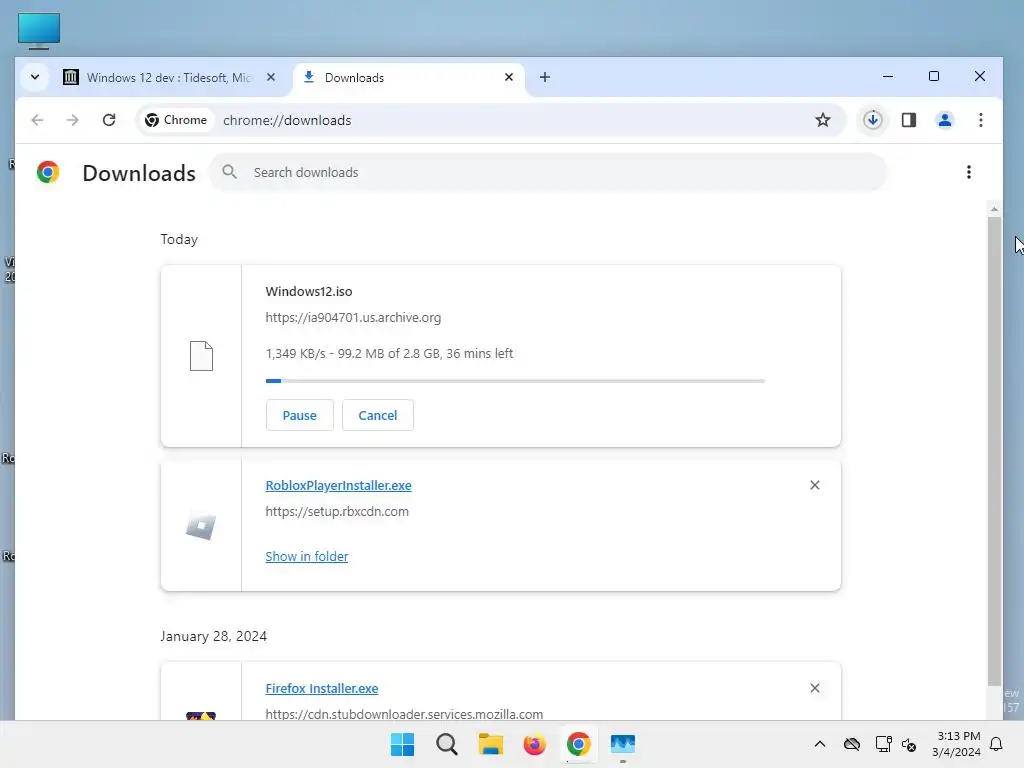
Task: Click the Chrome logo beside Downloads heading
Action: [x=48, y=172]
